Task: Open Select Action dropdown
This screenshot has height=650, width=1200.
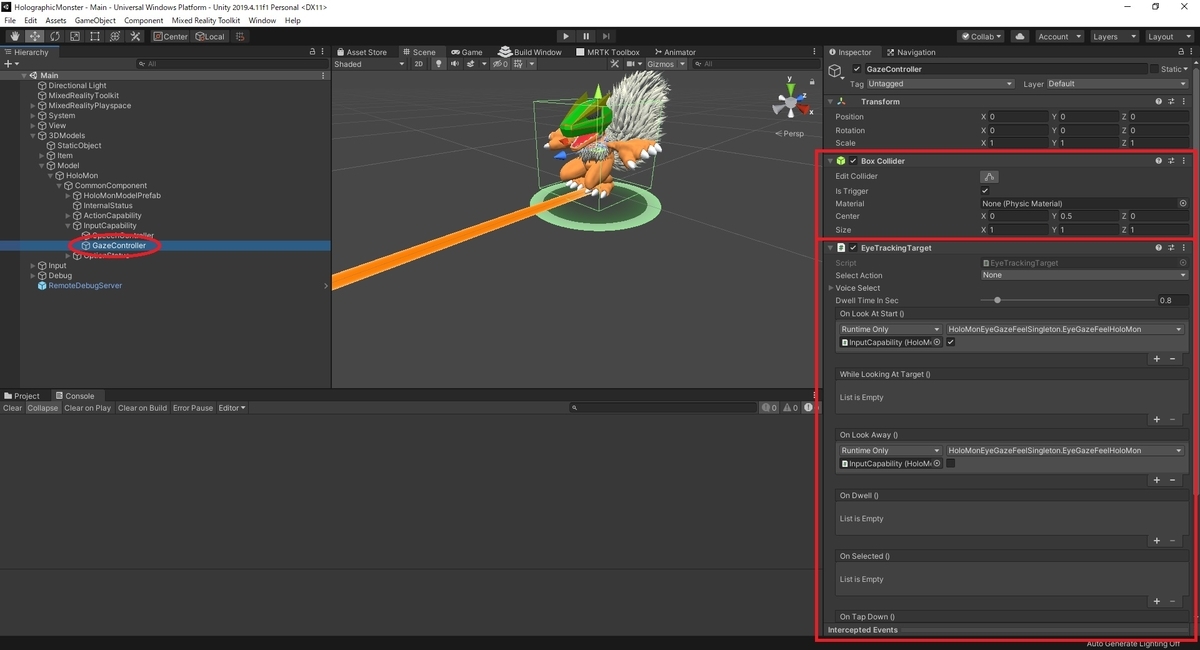Action: (x=1084, y=275)
